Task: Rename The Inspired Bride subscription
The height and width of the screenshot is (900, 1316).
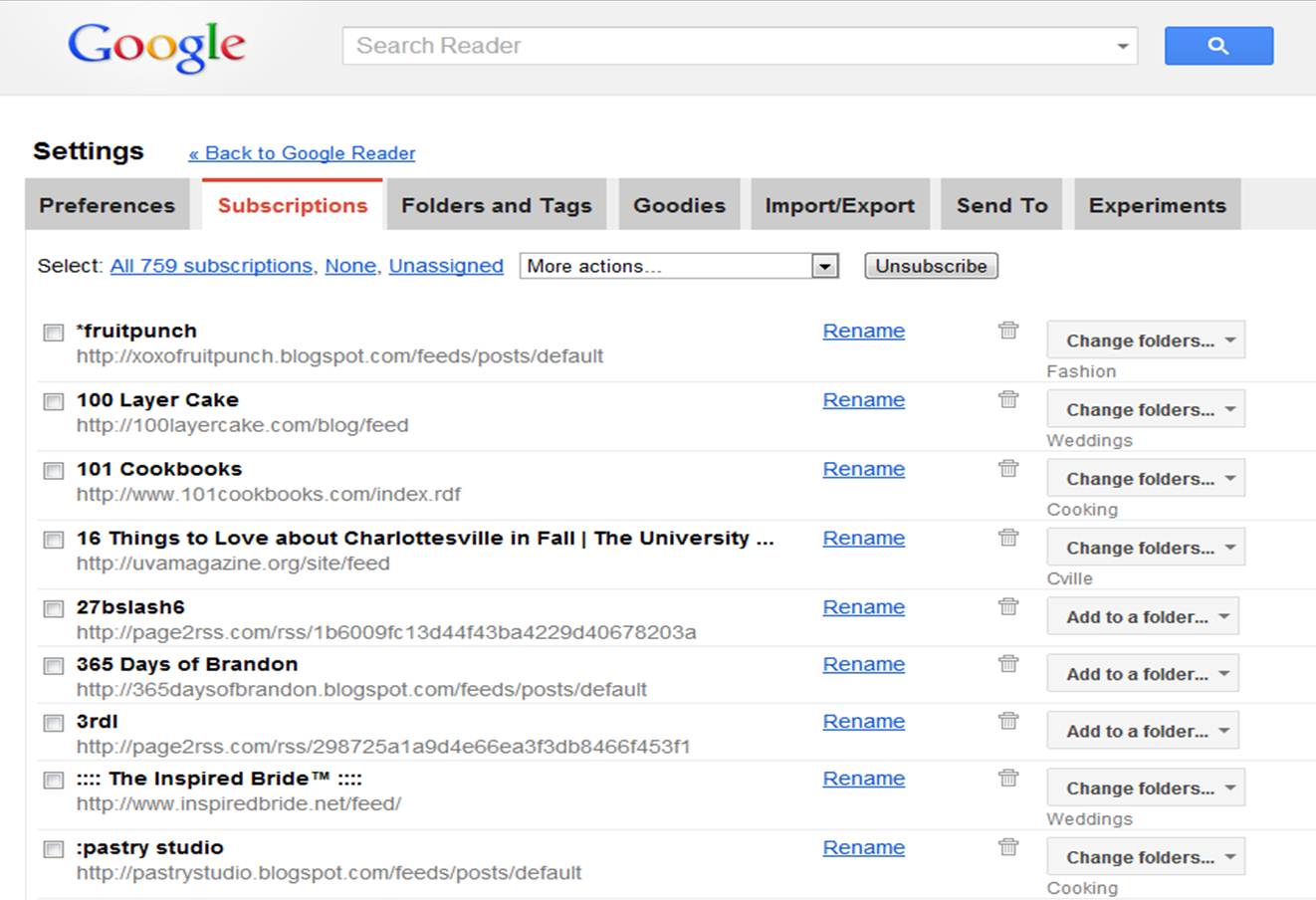Action: pyautogui.click(x=864, y=778)
